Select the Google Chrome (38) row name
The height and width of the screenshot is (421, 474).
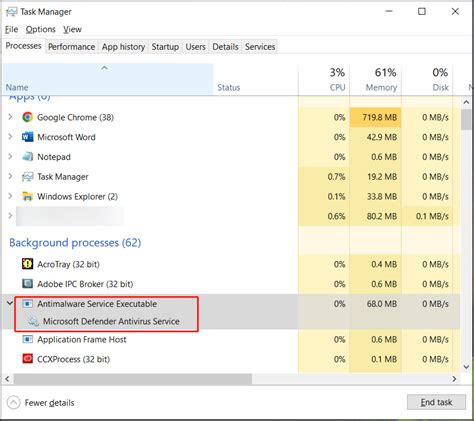[x=75, y=117]
